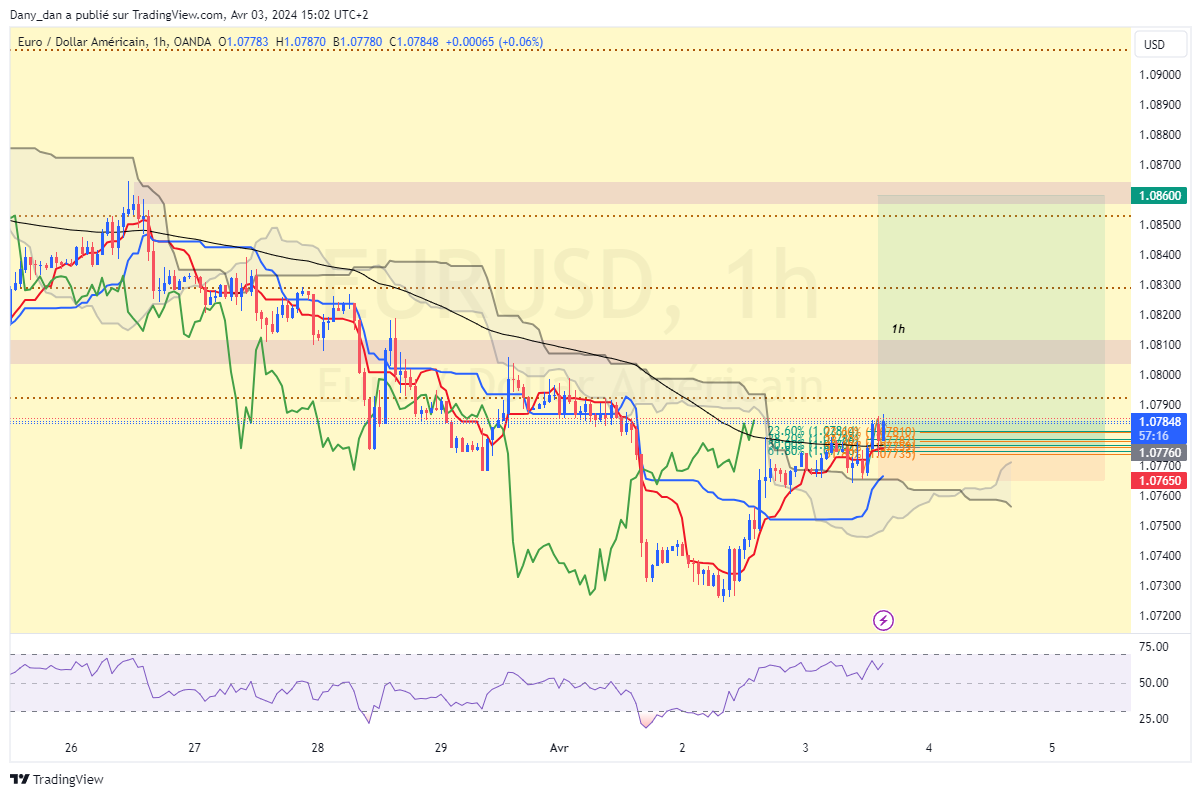Click the purple lightning bolt event icon

(883, 620)
